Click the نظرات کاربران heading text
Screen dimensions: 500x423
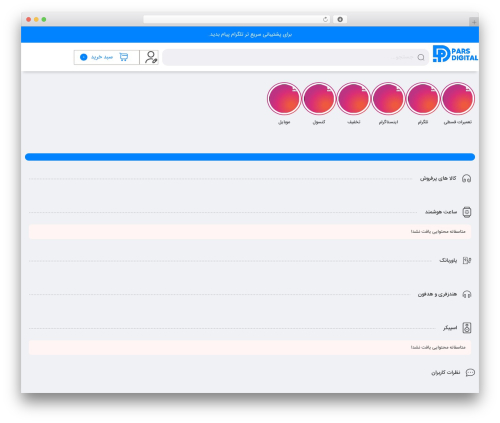[x=445, y=372]
